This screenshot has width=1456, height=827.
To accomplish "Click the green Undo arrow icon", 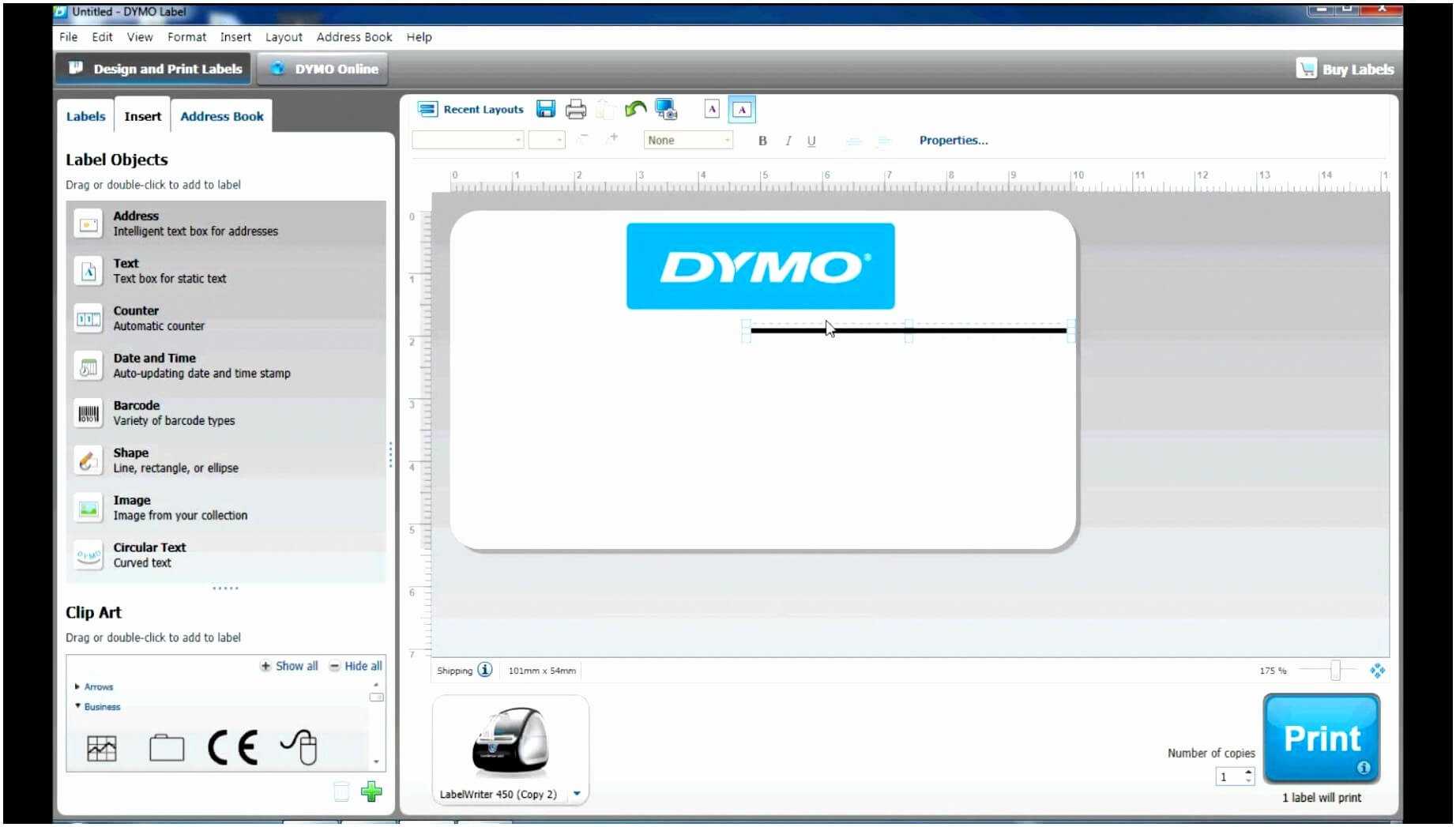I will point(635,109).
